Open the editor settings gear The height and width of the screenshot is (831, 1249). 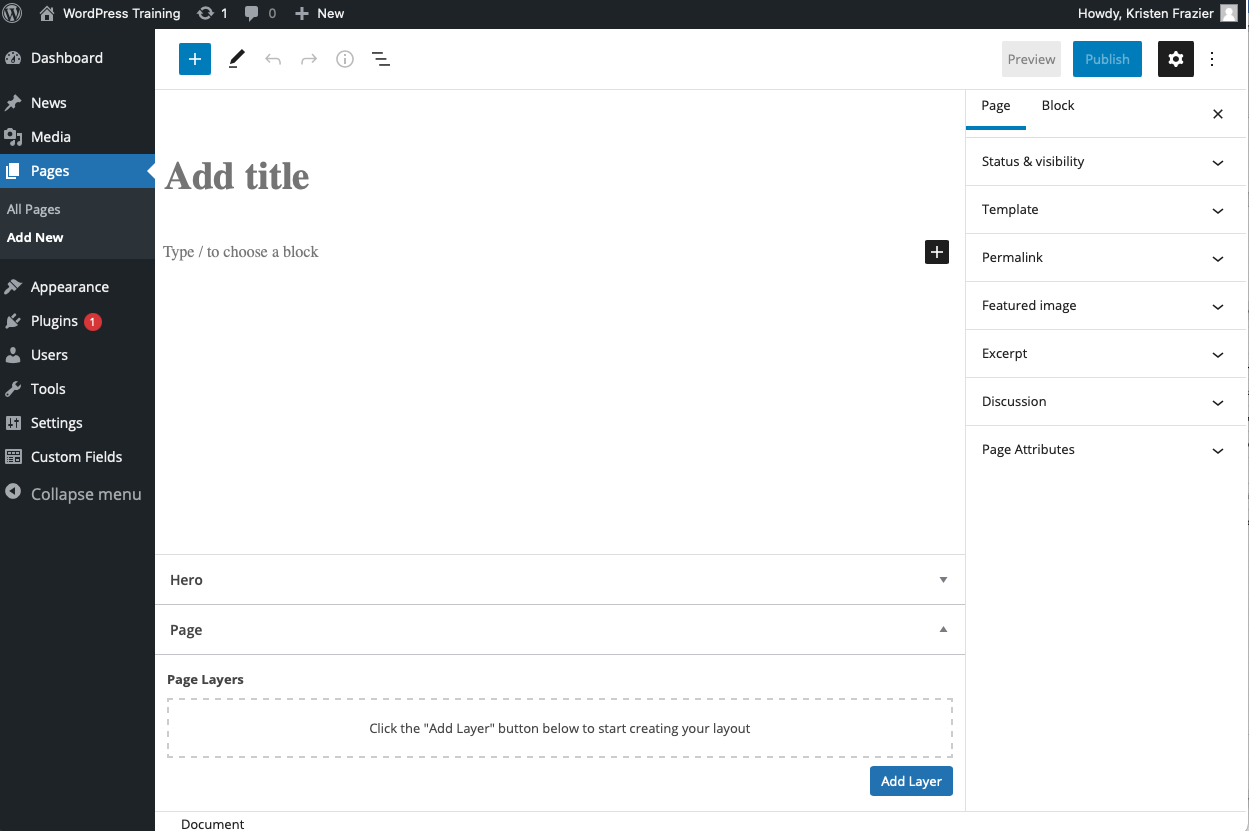1175,59
